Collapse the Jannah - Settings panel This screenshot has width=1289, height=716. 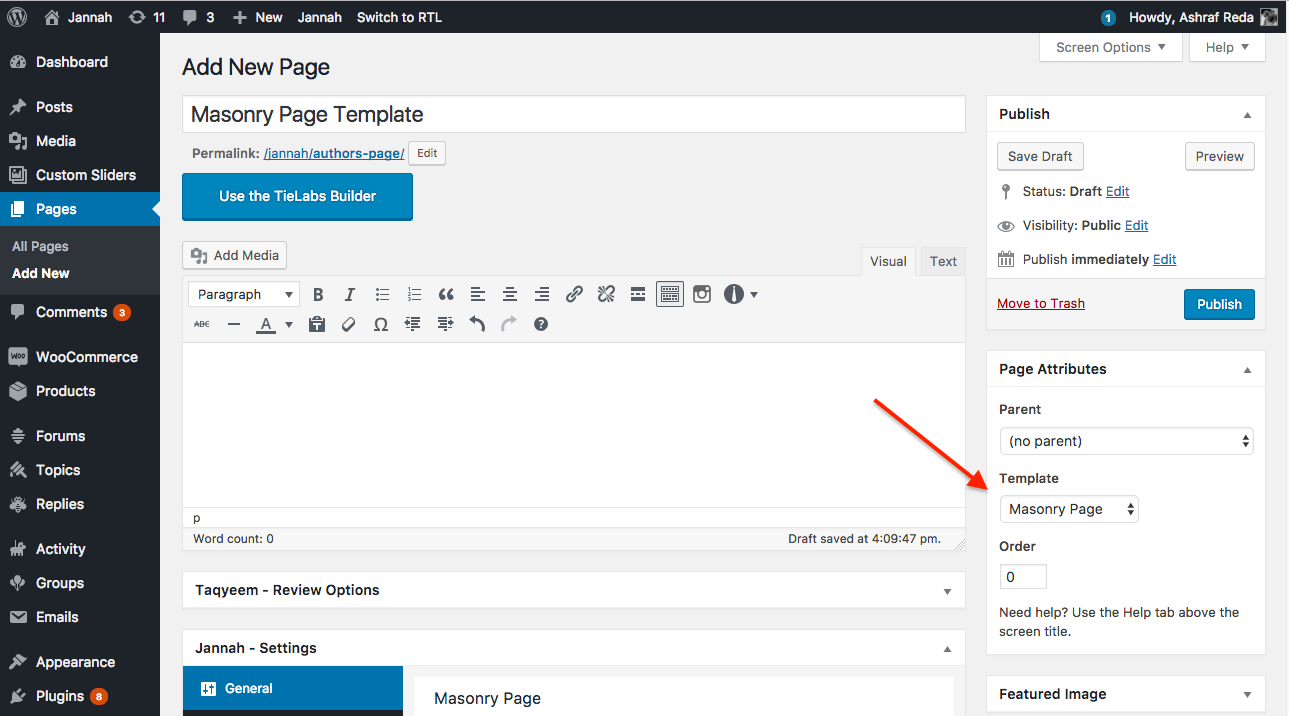(947, 649)
